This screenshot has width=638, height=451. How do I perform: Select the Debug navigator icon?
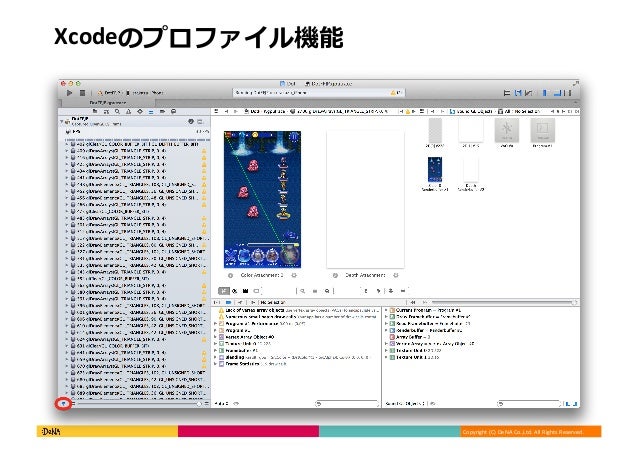click(x=151, y=111)
